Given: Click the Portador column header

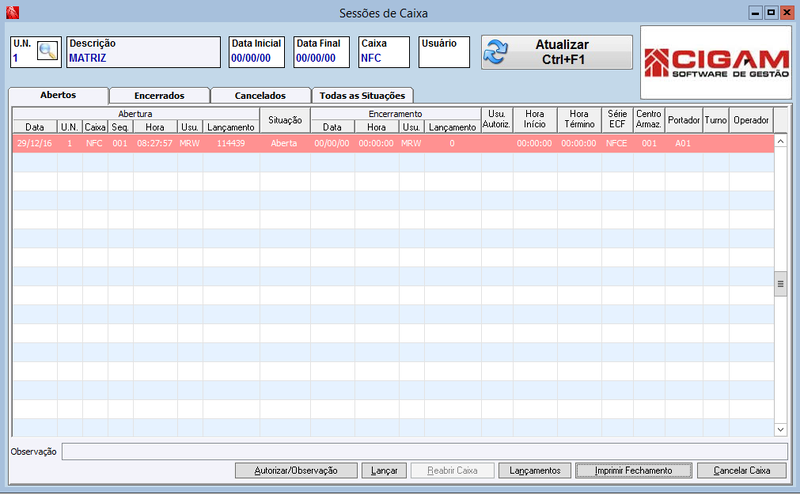Looking at the screenshot, I should click(x=684, y=120).
